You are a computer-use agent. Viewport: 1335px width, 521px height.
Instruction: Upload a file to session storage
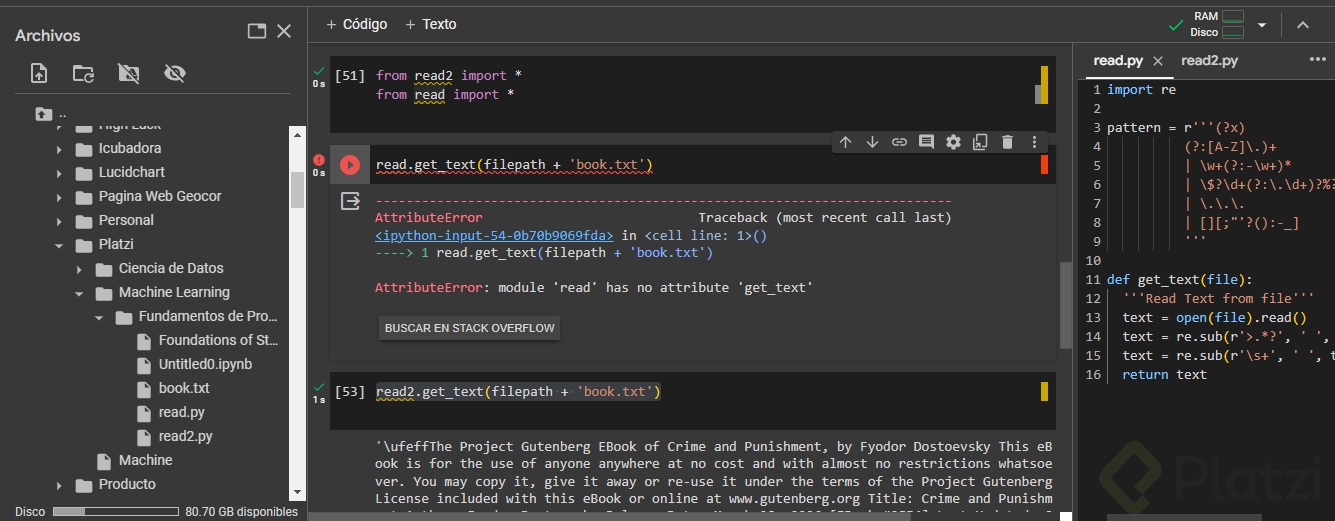39,73
